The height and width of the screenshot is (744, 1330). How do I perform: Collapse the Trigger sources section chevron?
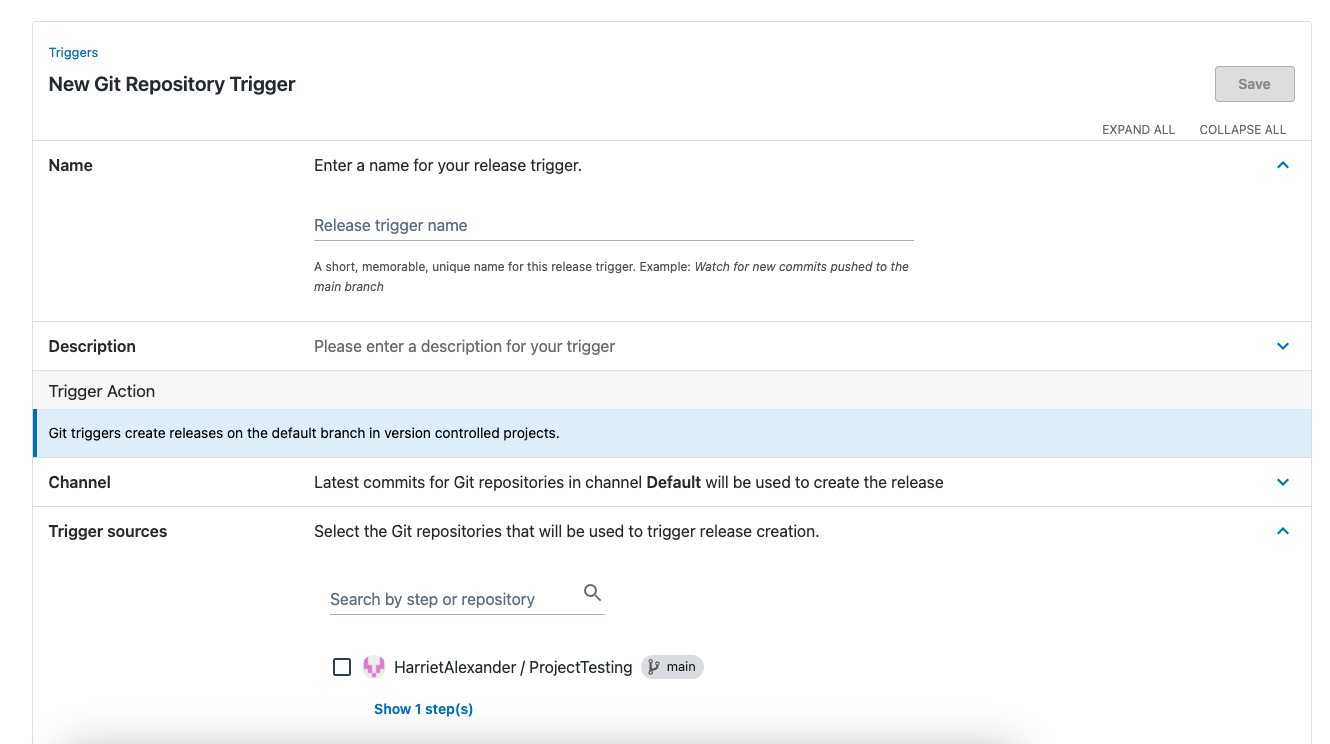[x=1282, y=531]
